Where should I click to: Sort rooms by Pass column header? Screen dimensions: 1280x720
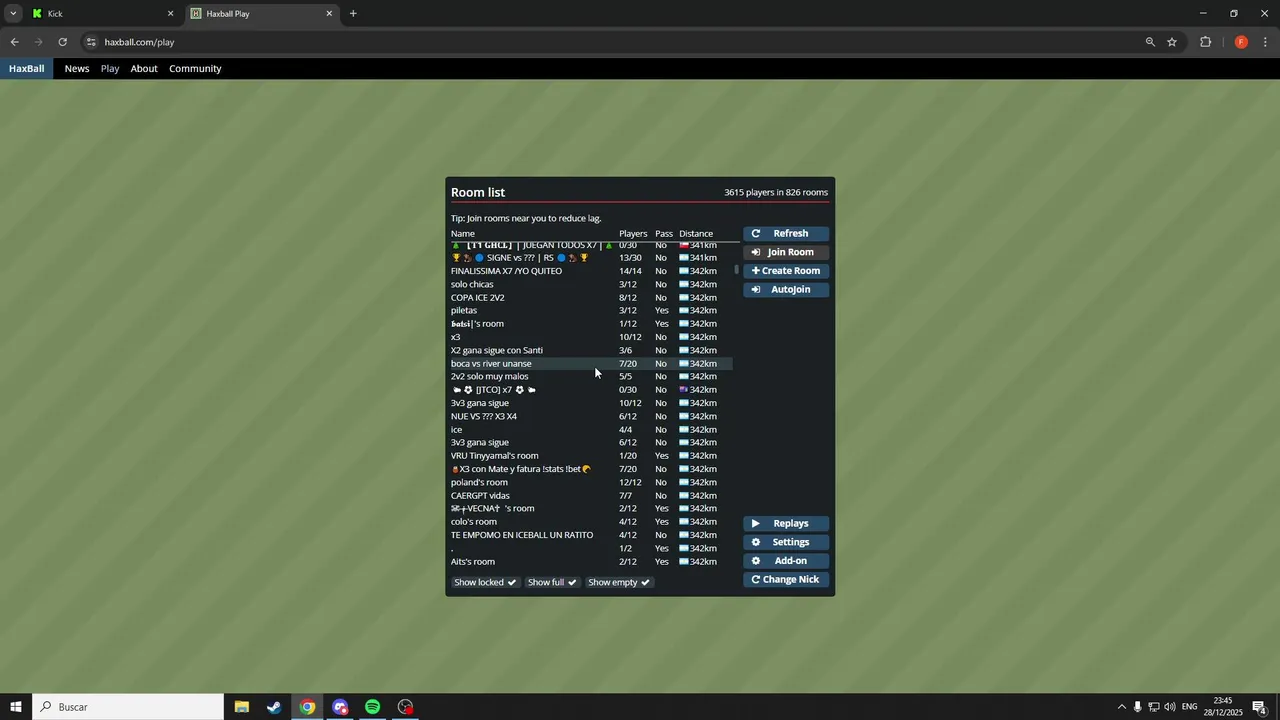click(x=664, y=234)
